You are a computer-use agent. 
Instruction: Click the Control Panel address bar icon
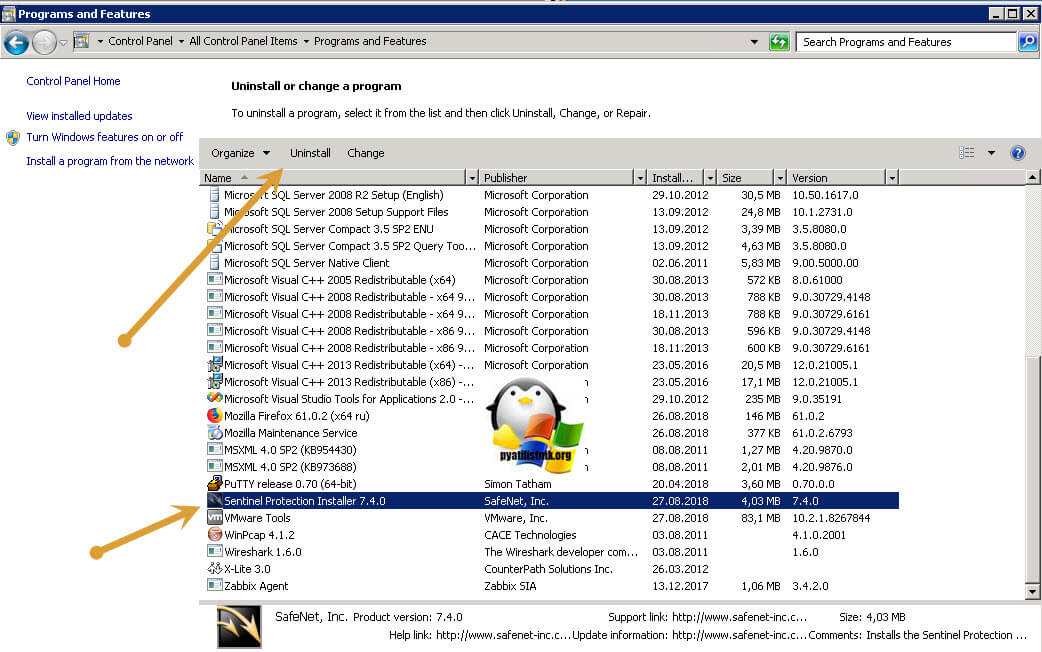(81, 42)
